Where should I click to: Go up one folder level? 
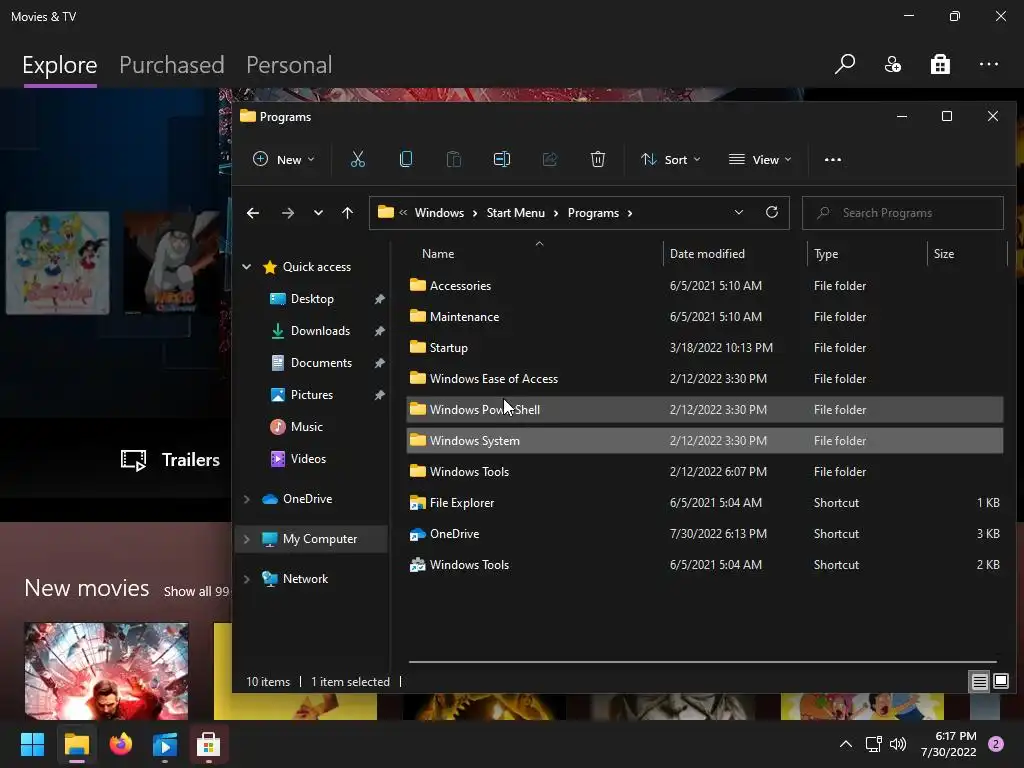[x=347, y=213]
